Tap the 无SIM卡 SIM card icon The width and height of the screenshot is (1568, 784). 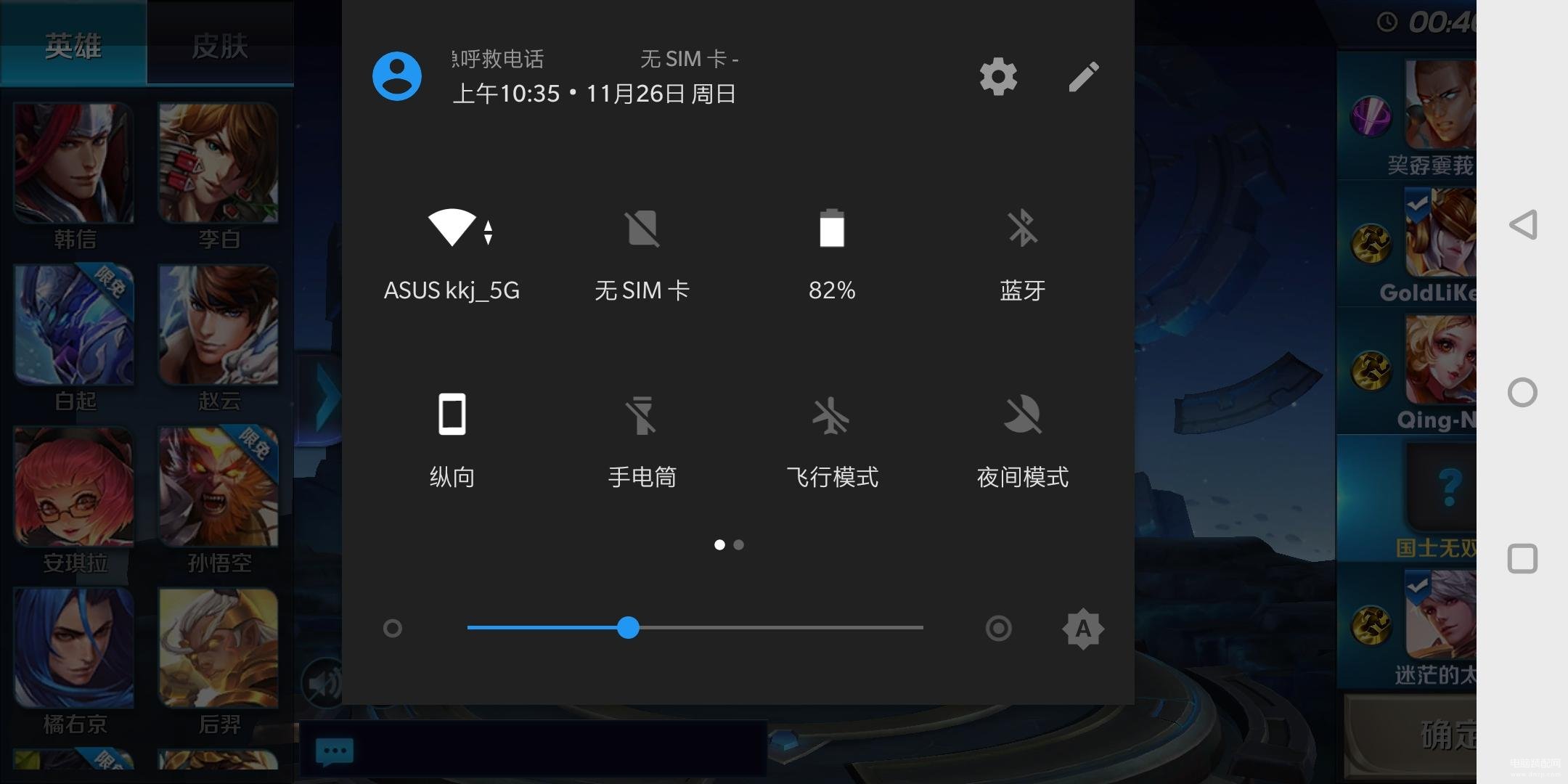point(640,230)
